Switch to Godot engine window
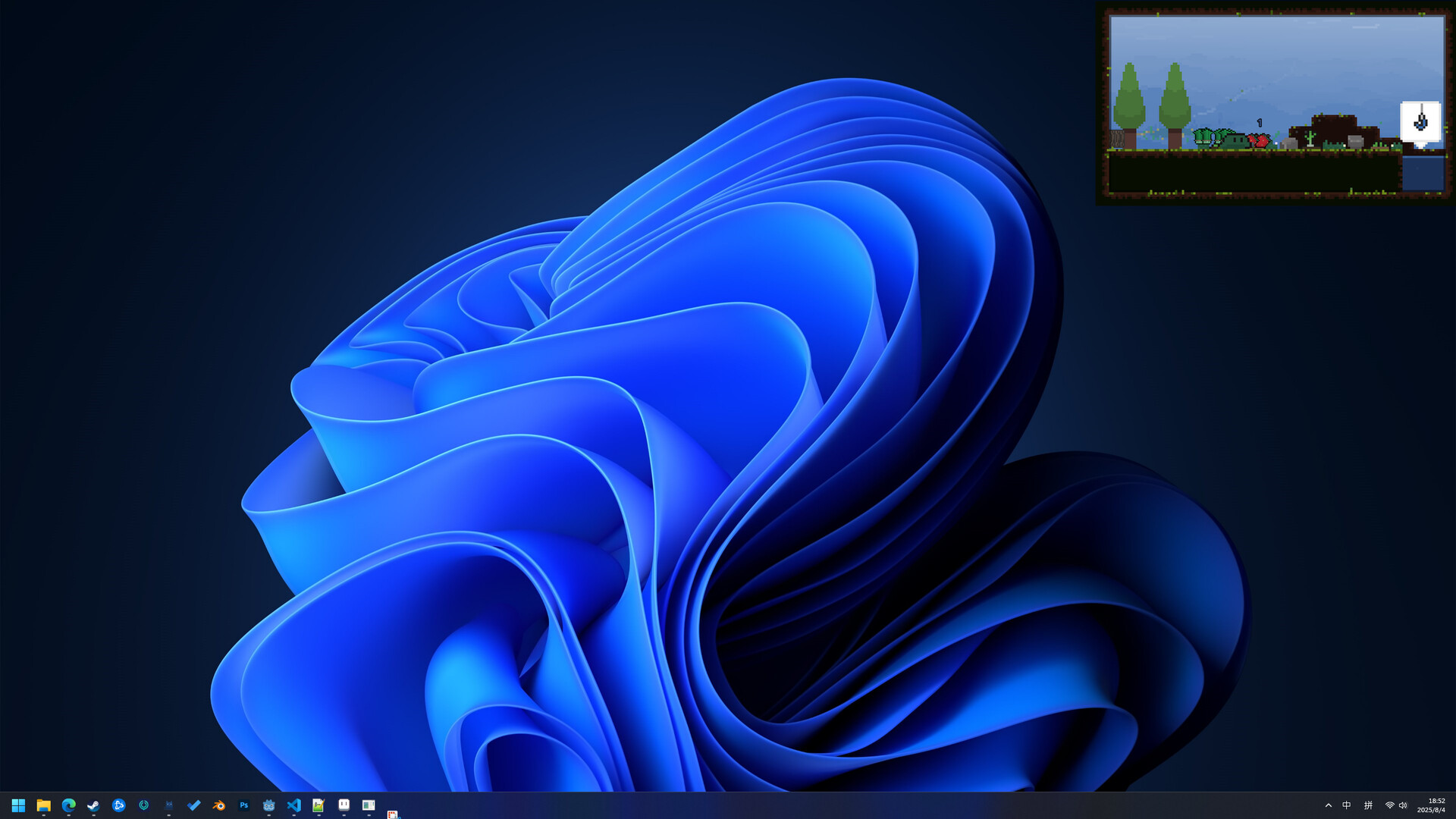Viewport: 1456px width, 819px height. tap(269, 805)
